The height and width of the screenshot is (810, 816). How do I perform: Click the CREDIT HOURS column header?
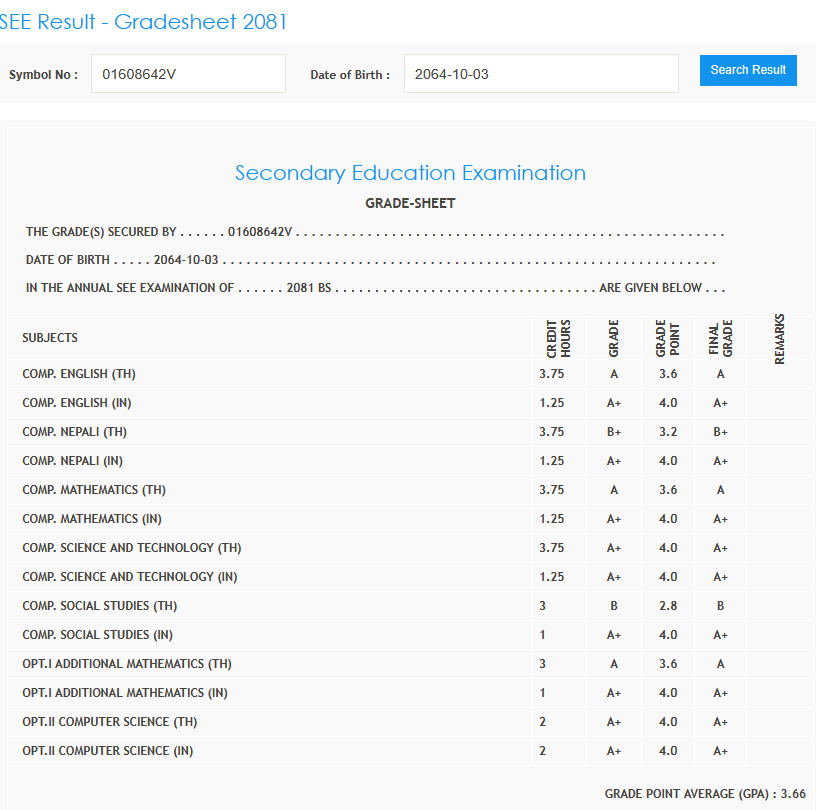(558, 339)
